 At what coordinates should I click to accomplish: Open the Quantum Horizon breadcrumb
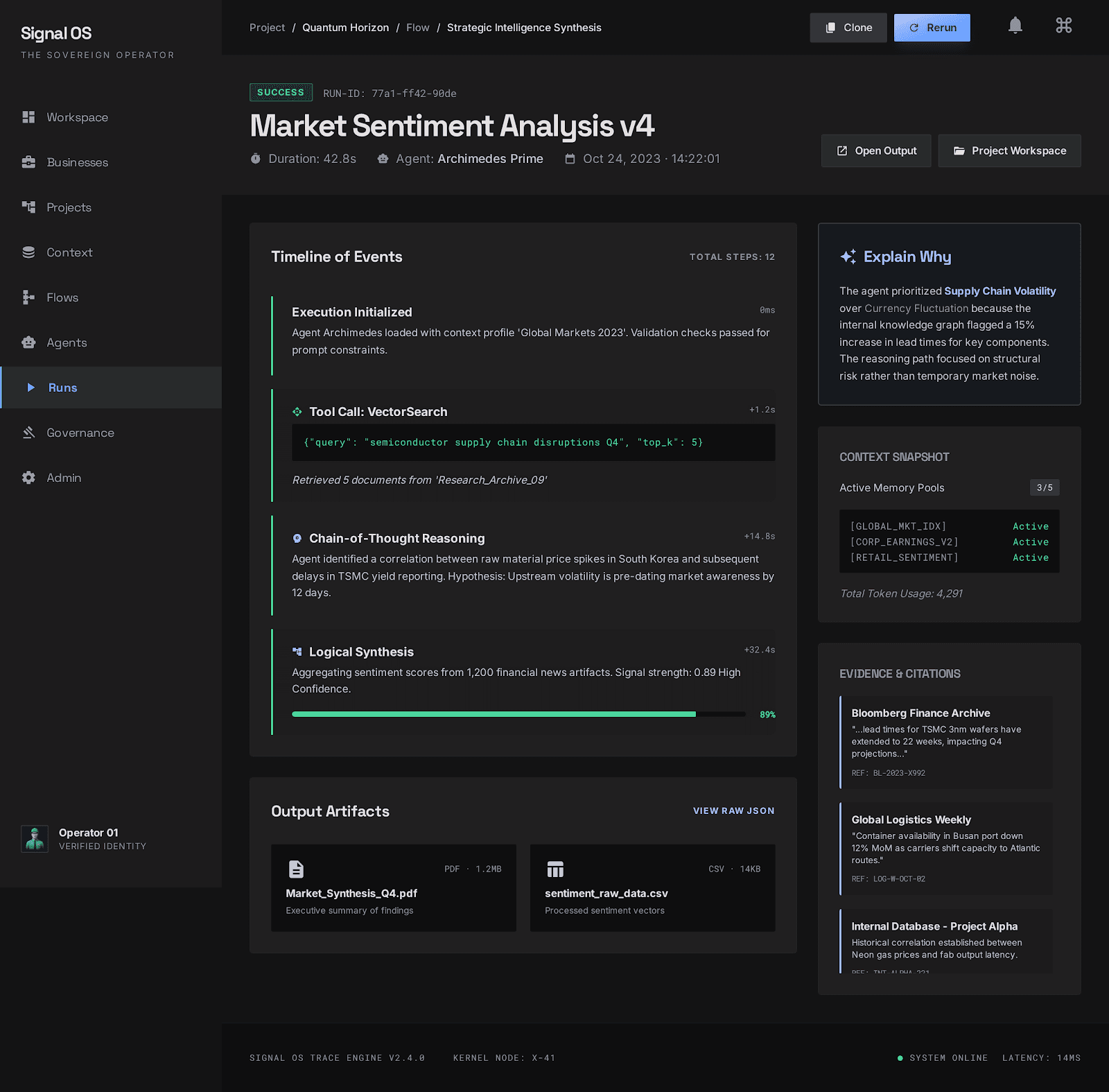(345, 28)
